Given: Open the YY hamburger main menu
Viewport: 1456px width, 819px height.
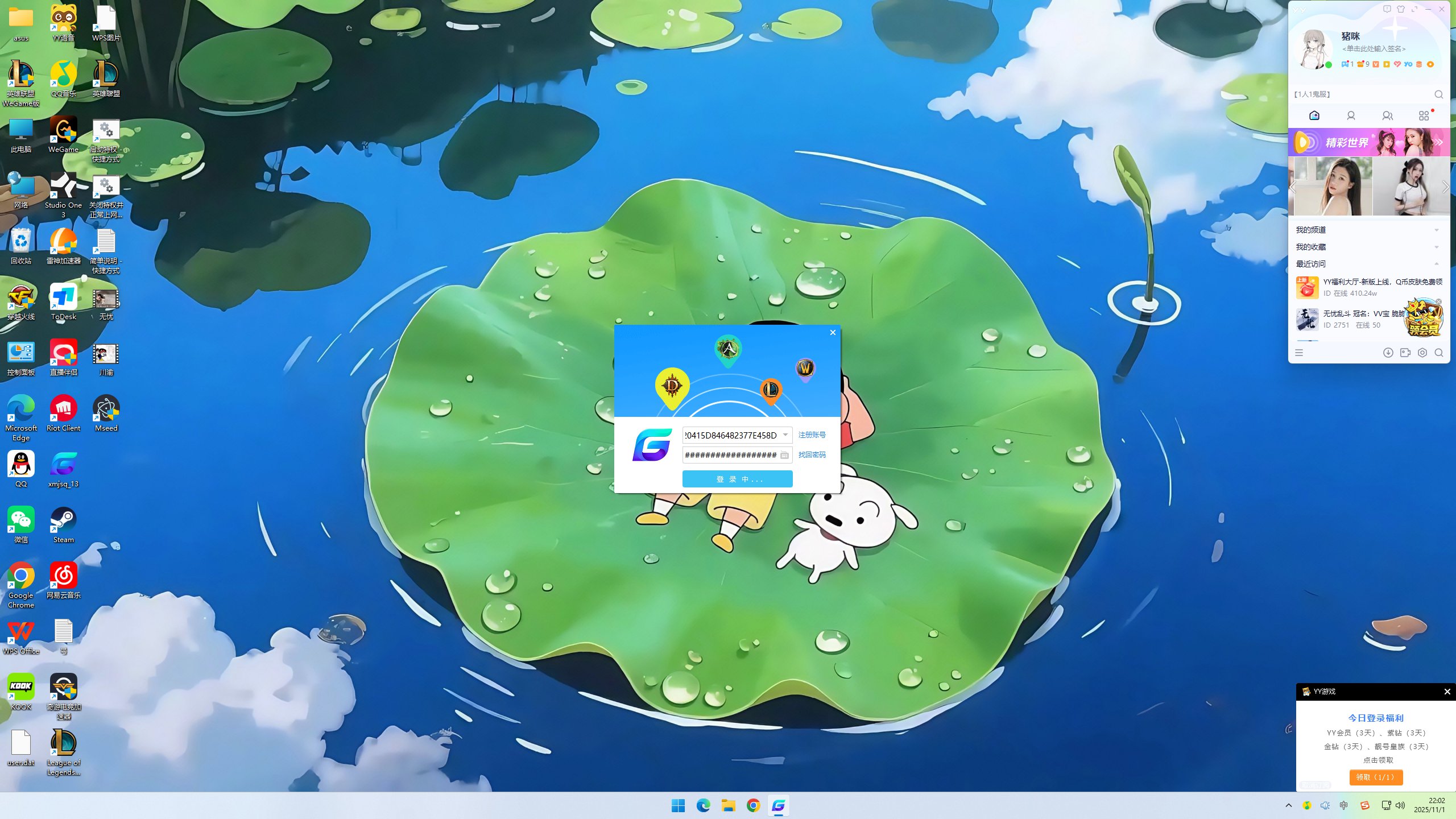Looking at the screenshot, I should click(1299, 353).
